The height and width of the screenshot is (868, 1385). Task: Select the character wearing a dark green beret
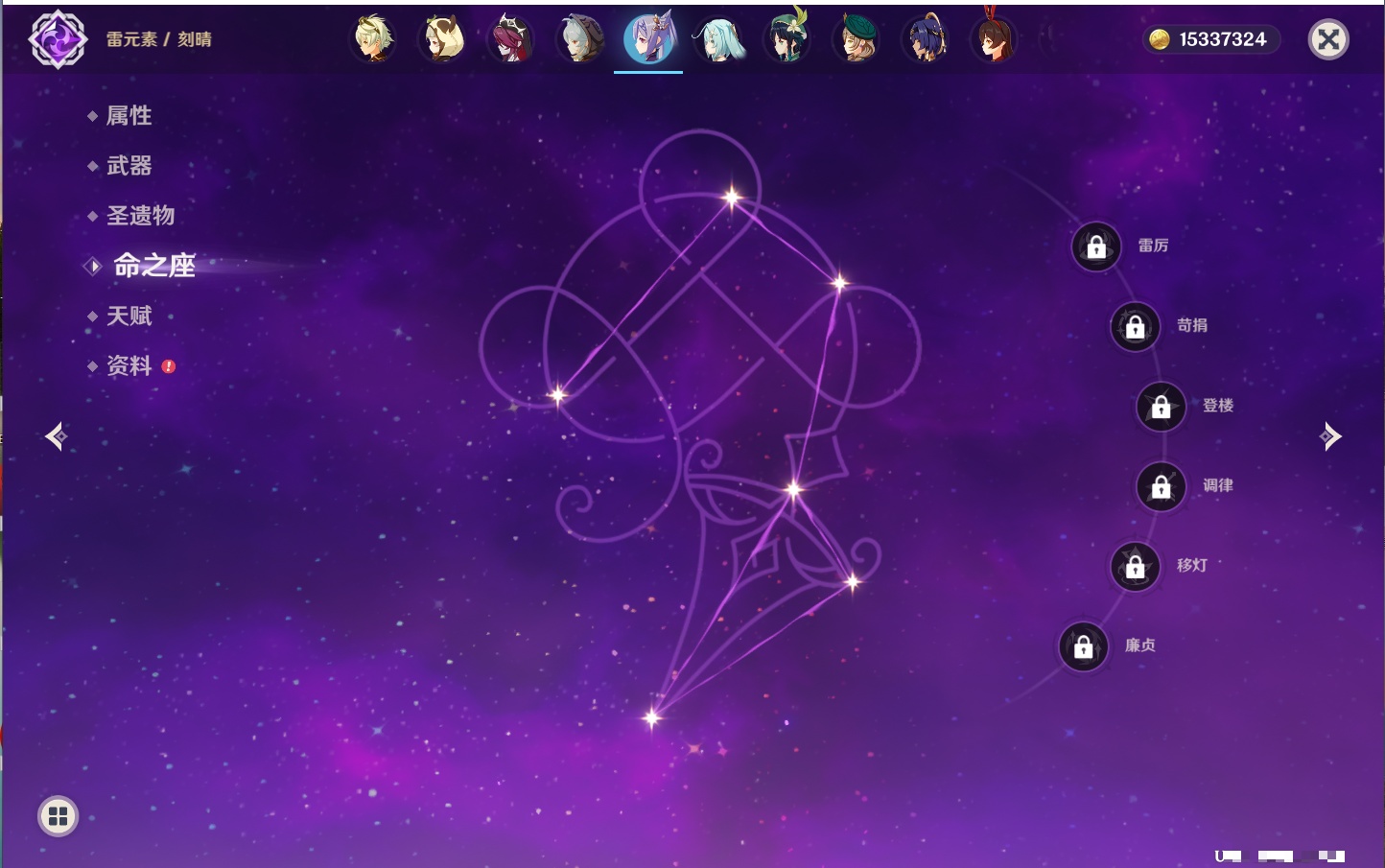857,39
